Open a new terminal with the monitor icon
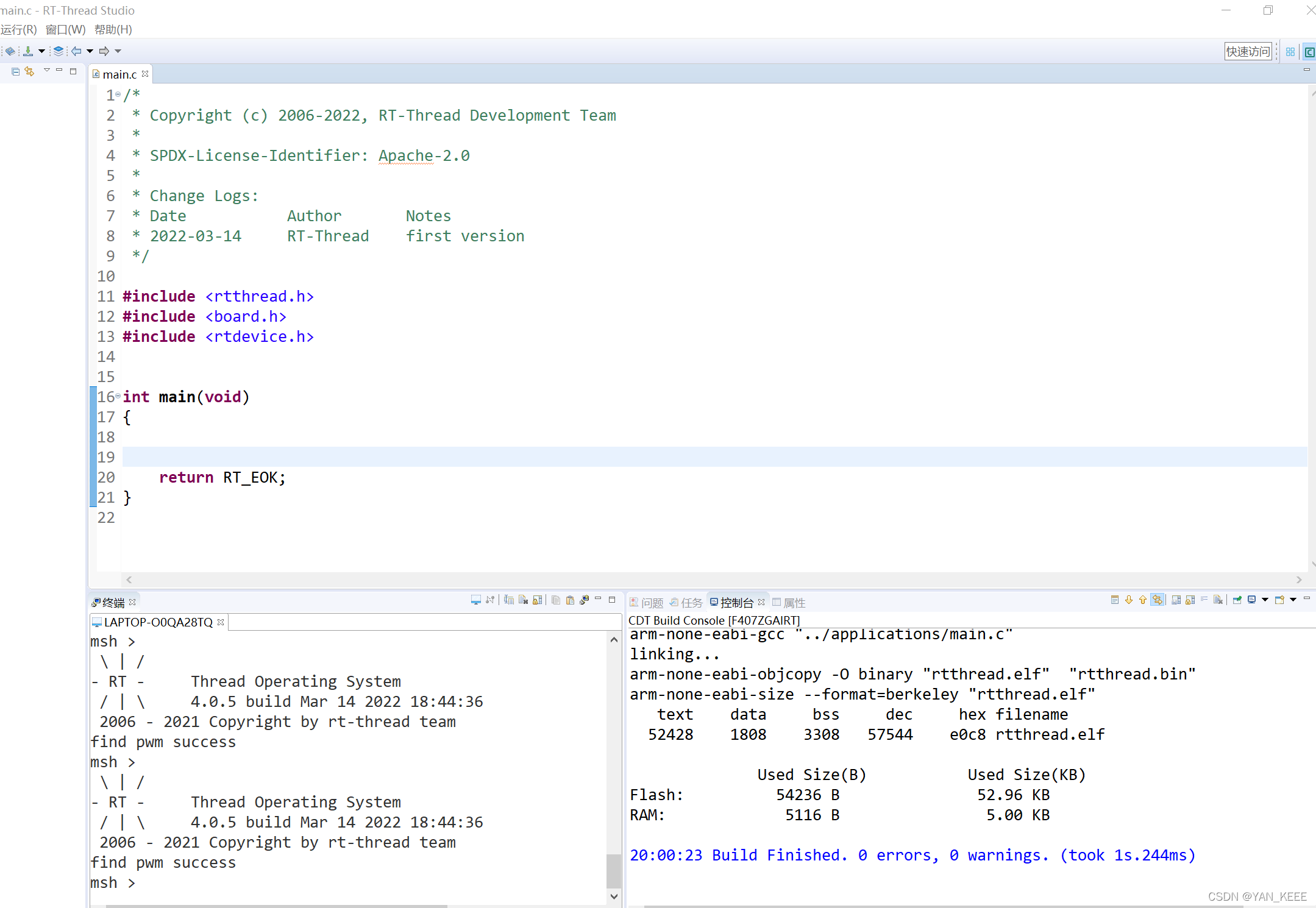1316x908 pixels. click(x=476, y=600)
